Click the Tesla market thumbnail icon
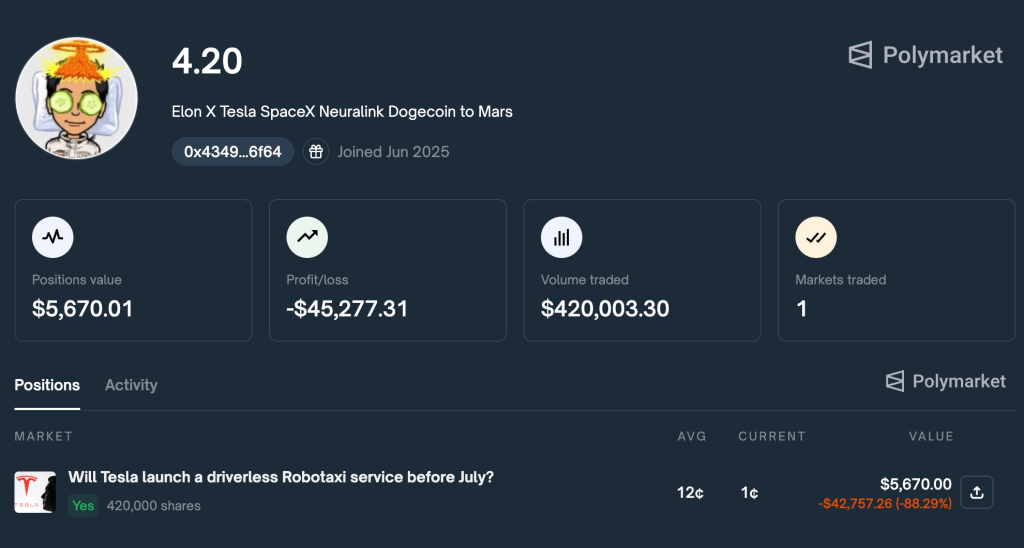 tap(35, 492)
